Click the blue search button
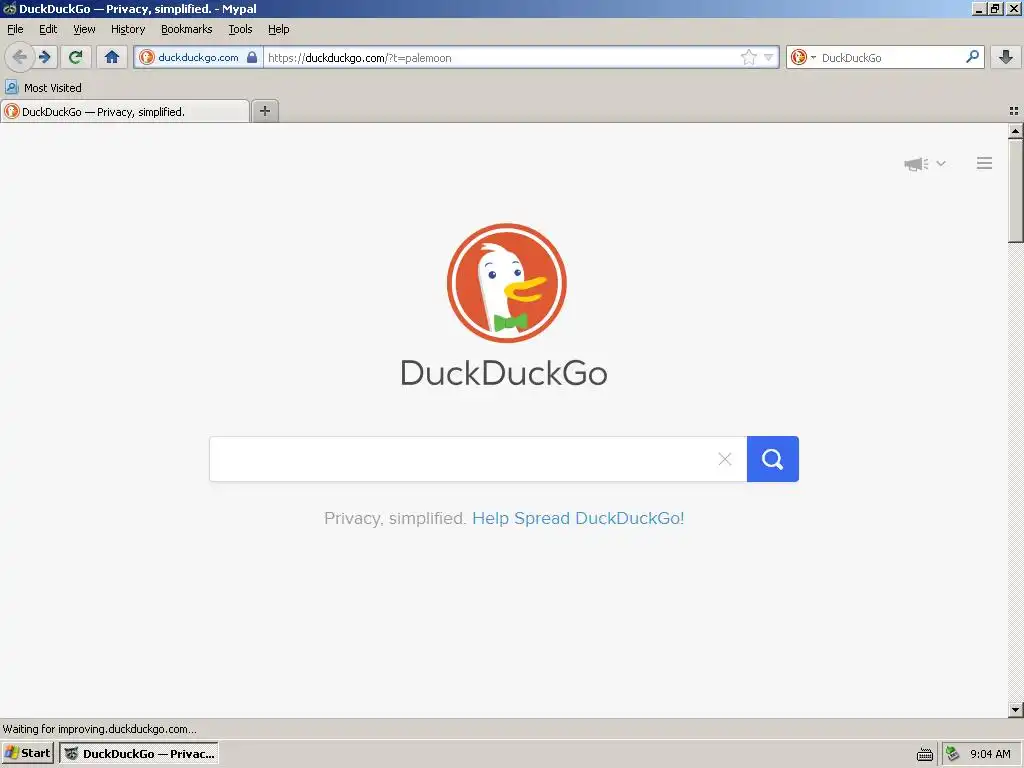The width and height of the screenshot is (1024, 768). coord(773,459)
